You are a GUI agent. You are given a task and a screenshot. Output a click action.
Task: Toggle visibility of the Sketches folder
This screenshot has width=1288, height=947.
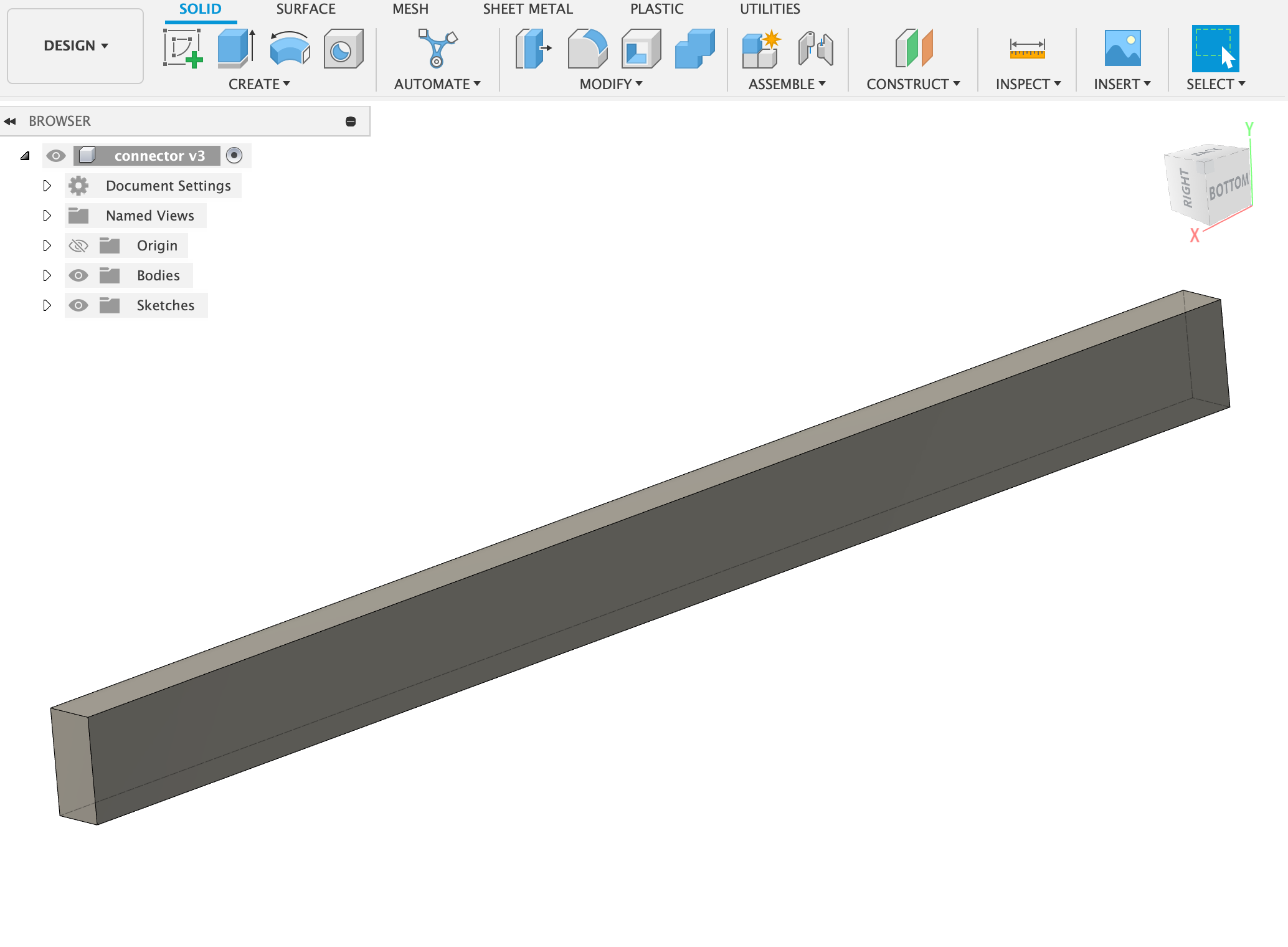78,305
